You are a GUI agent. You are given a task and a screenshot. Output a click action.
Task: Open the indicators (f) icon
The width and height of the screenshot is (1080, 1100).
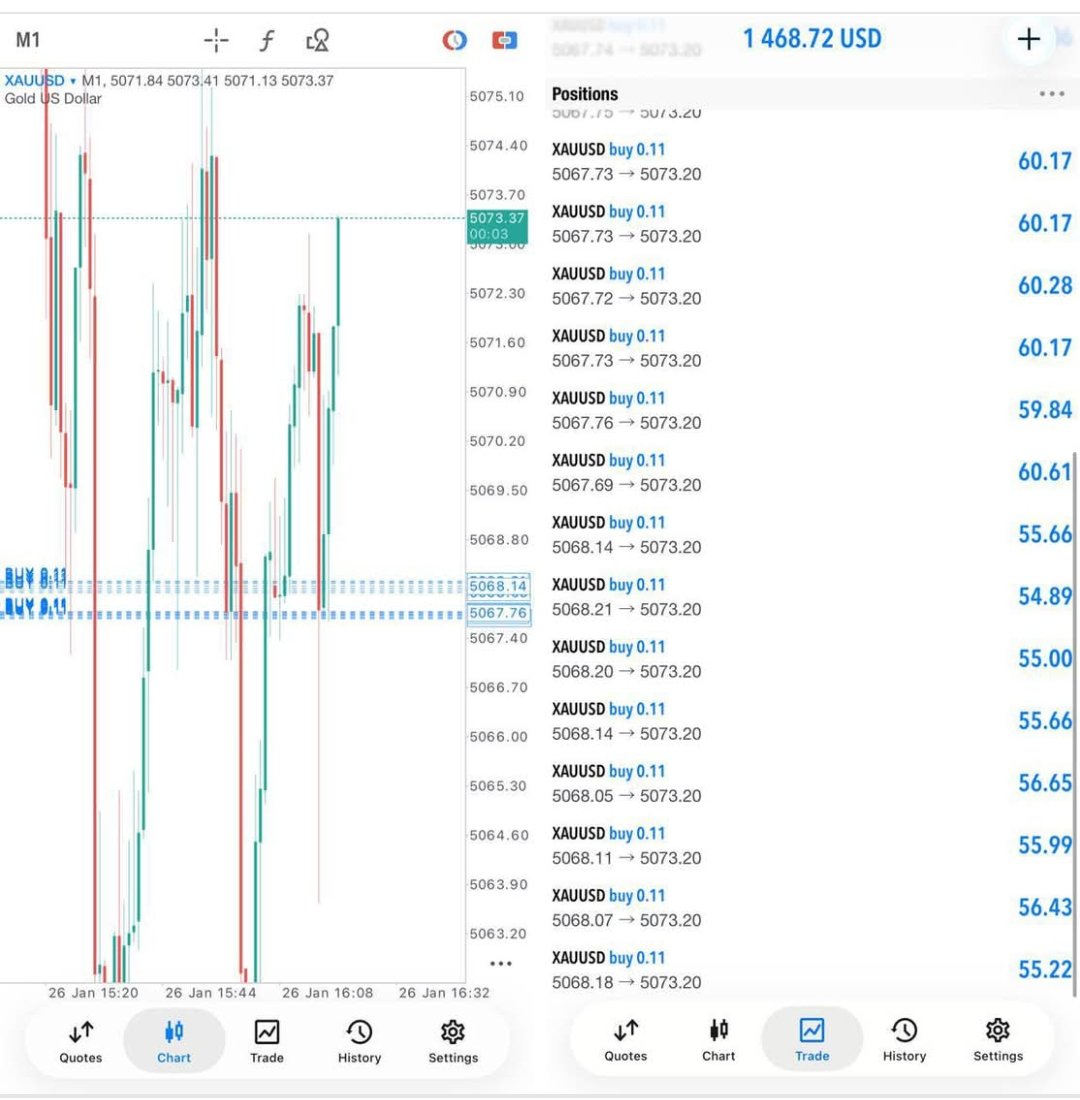point(267,40)
